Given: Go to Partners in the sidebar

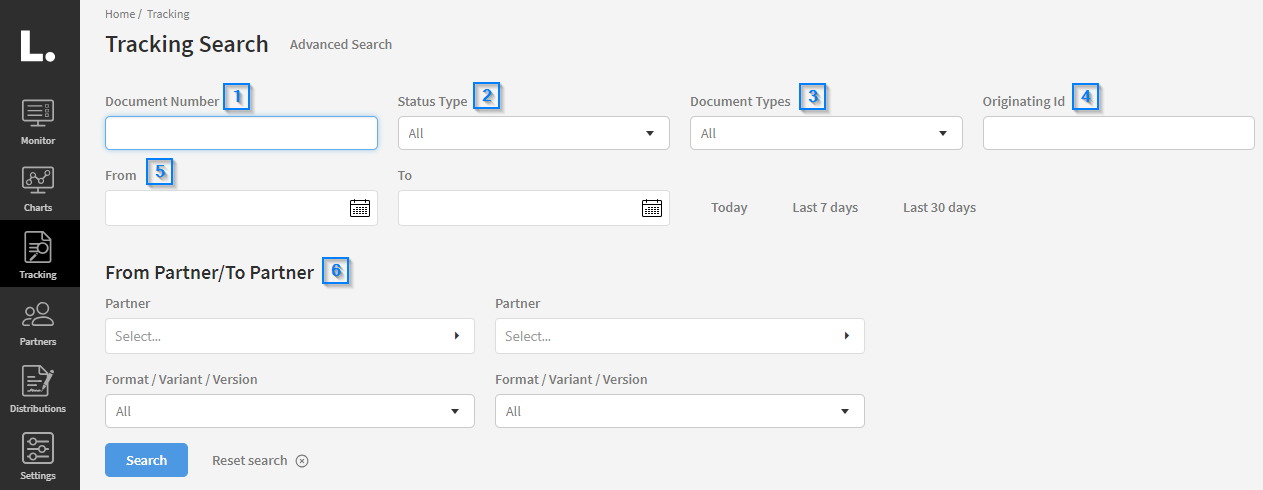Looking at the screenshot, I should 38,322.
